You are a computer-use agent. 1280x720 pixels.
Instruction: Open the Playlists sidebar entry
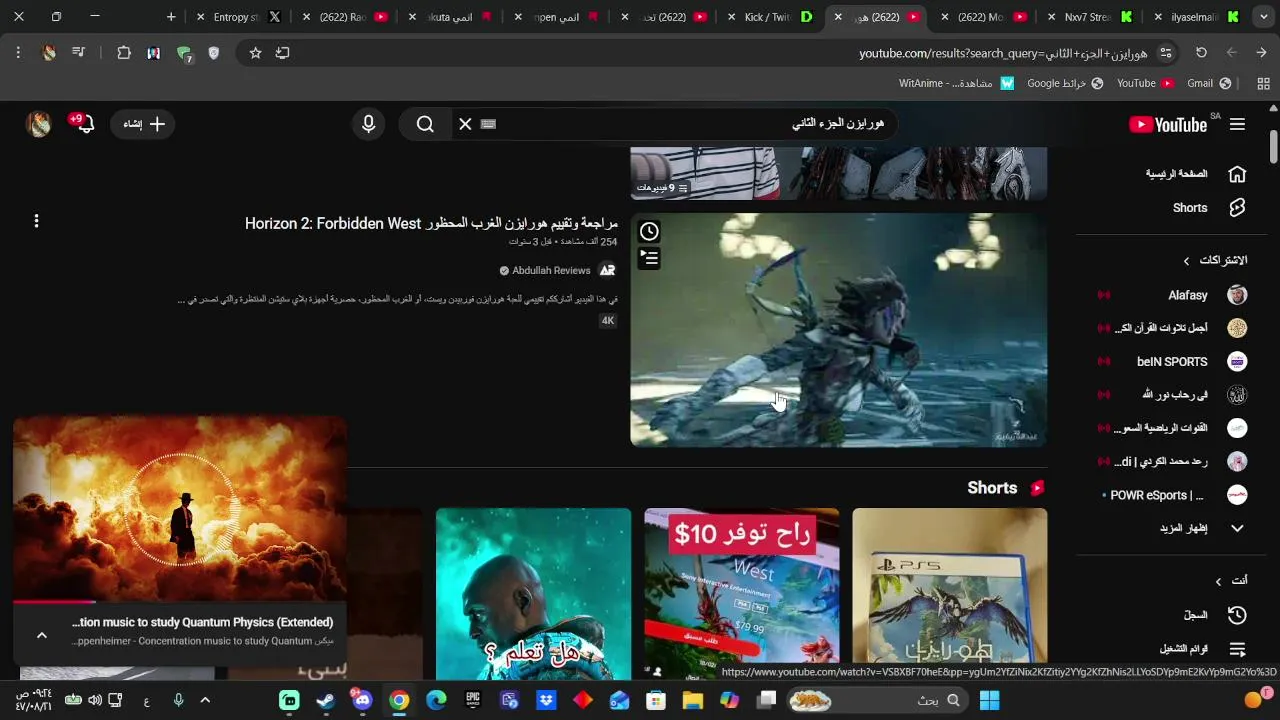[x=1190, y=649]
